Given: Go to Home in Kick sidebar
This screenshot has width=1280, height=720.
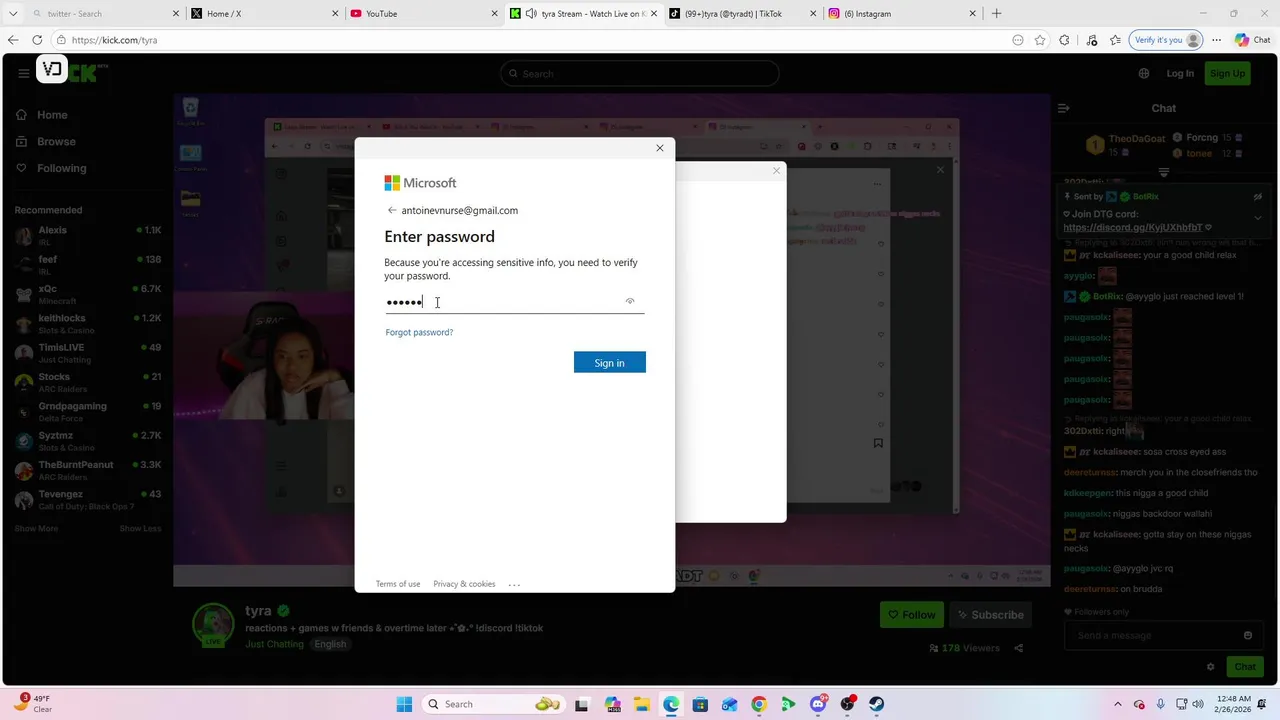Looking at the screenshot, I should (x=52, y=115).
